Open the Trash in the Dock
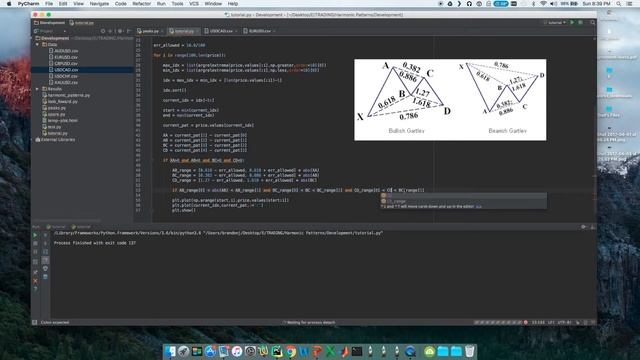 470,351
